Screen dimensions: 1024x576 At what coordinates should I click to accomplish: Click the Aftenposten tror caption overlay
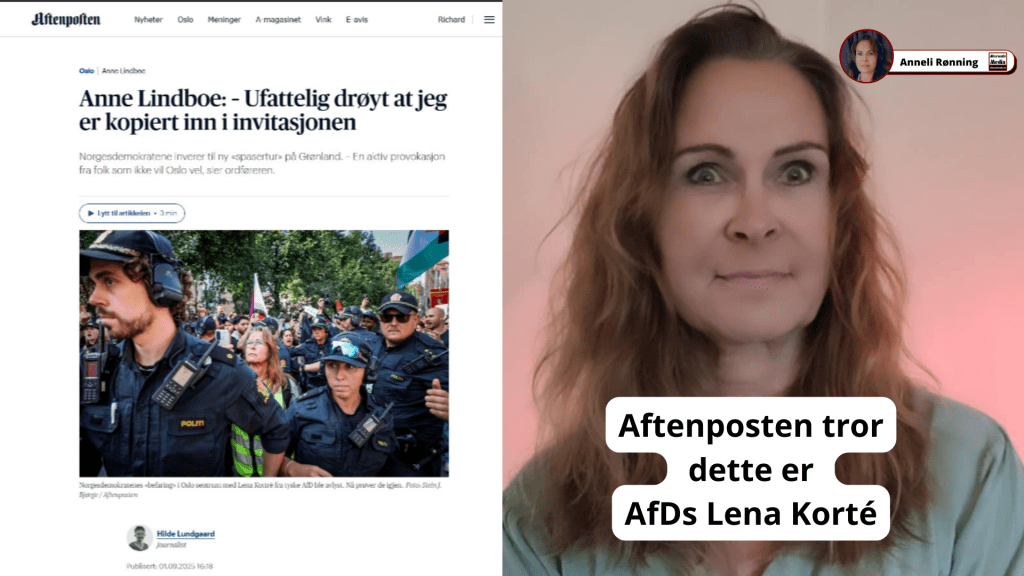click(x=750, y=469)
